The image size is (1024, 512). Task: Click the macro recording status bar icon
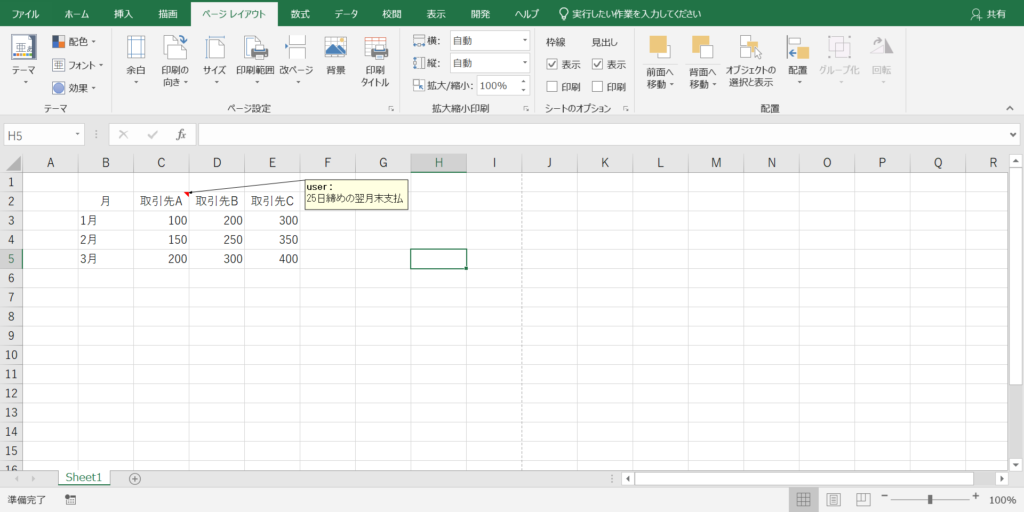coord(71,500)
